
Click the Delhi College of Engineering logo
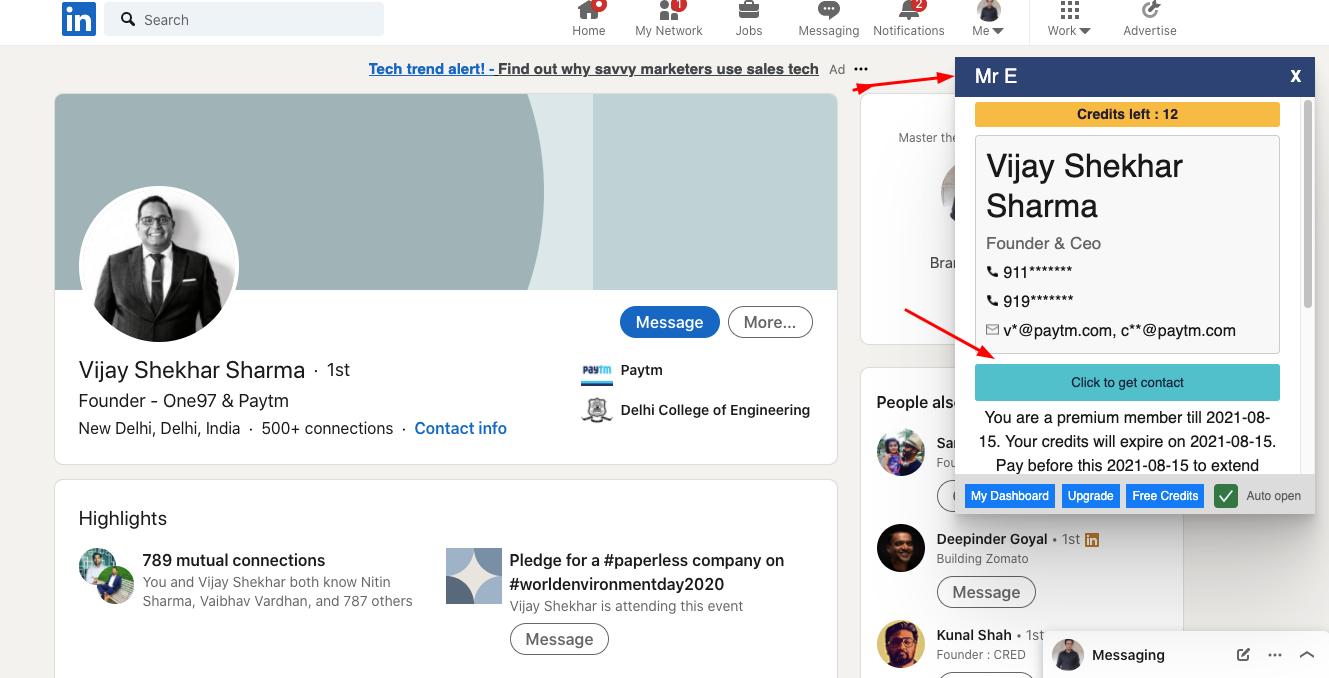tap(597, 410)
